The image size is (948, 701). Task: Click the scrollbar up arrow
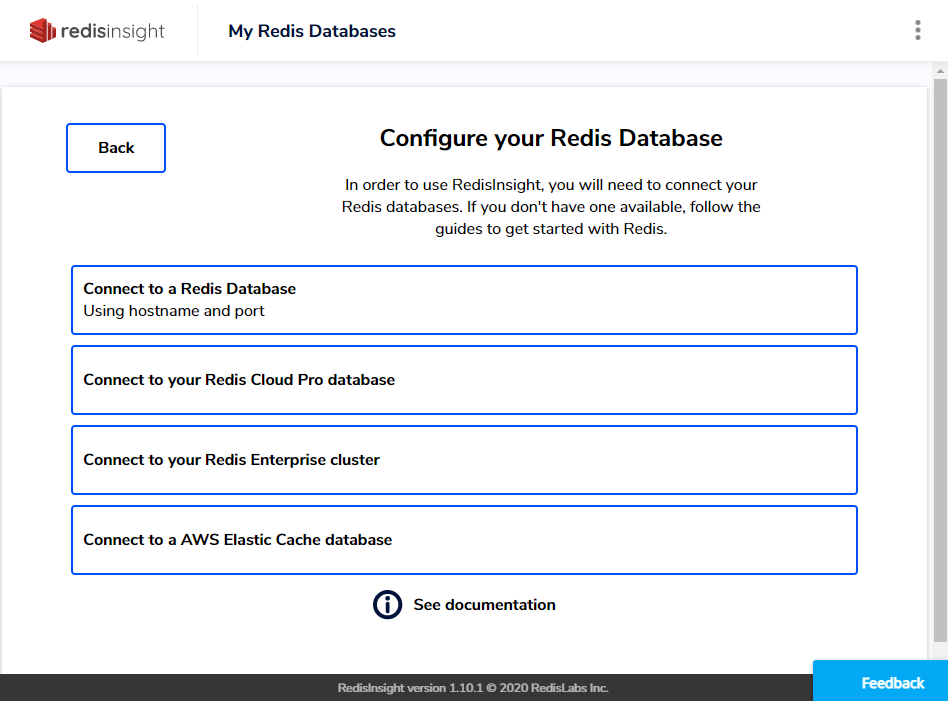click(x=940, y=71)
